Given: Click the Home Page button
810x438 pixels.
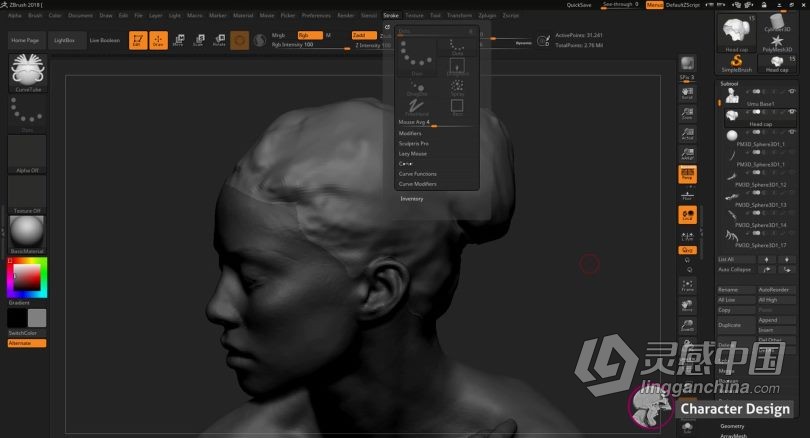Looking at the screenshot, I should (x=25, y=40).
